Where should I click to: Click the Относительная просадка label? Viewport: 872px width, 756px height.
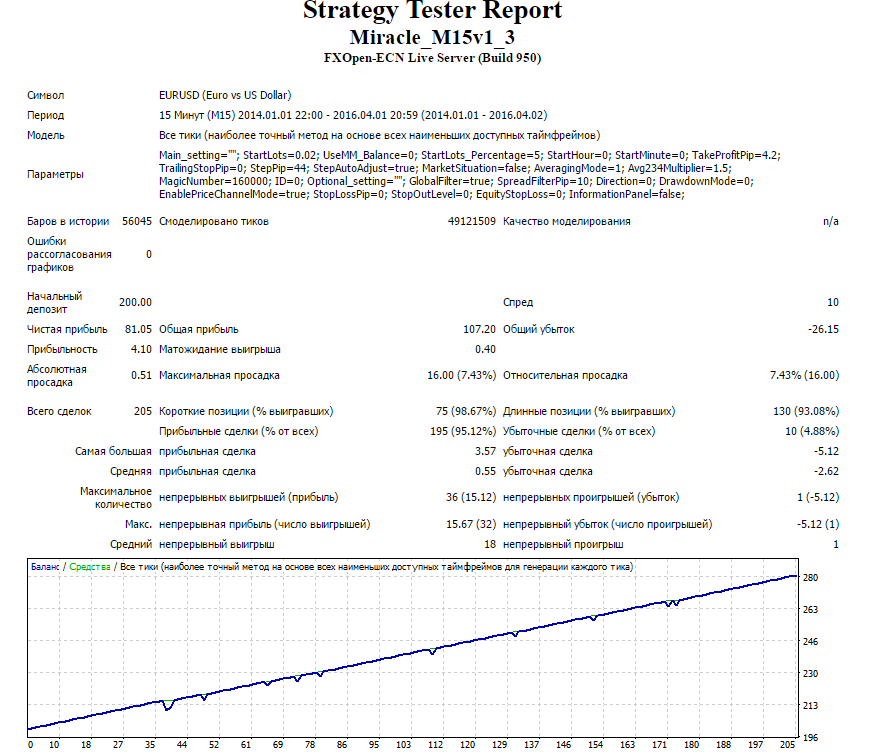[x=565, y=375]
